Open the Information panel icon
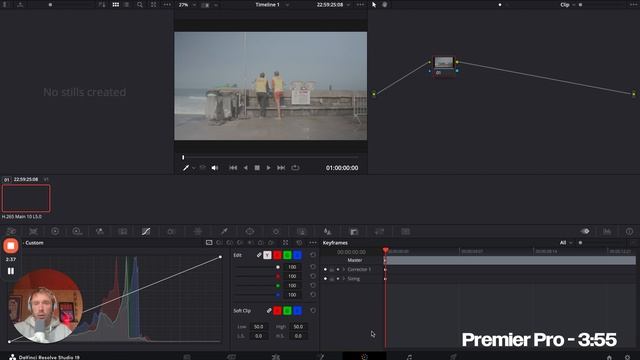 [629, 231]
